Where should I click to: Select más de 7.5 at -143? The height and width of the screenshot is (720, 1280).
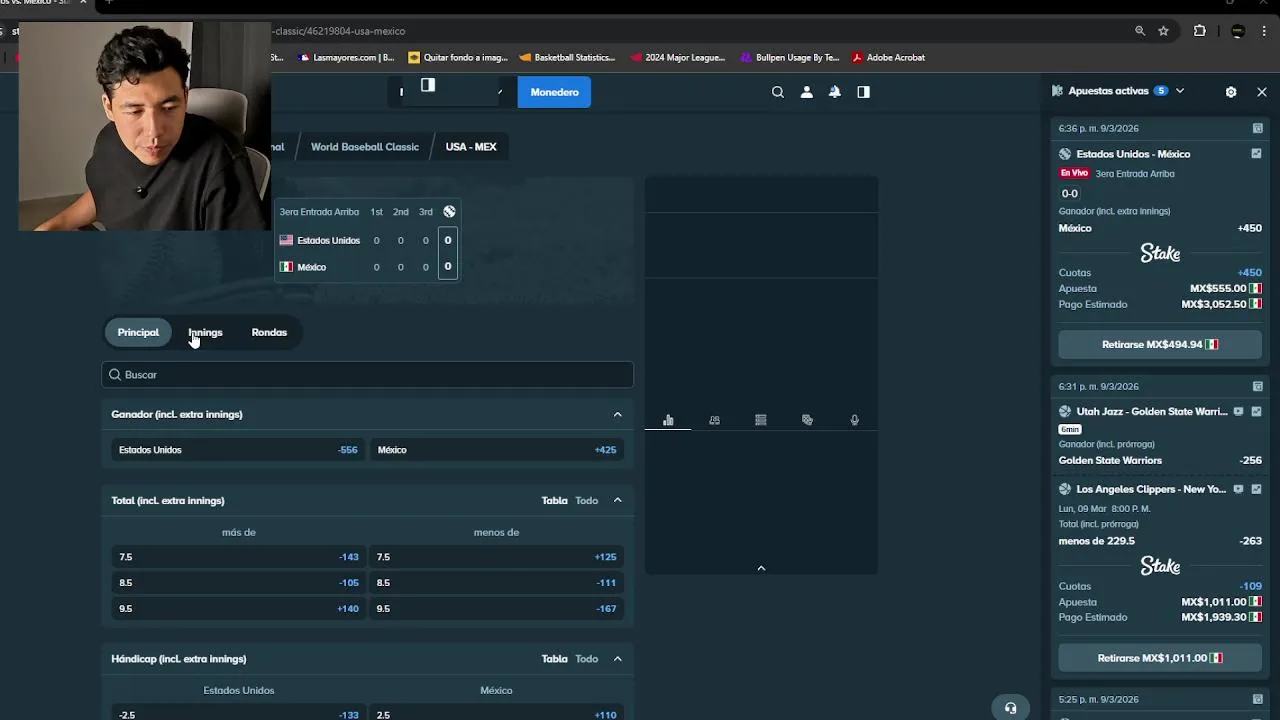tap(238, 557)
